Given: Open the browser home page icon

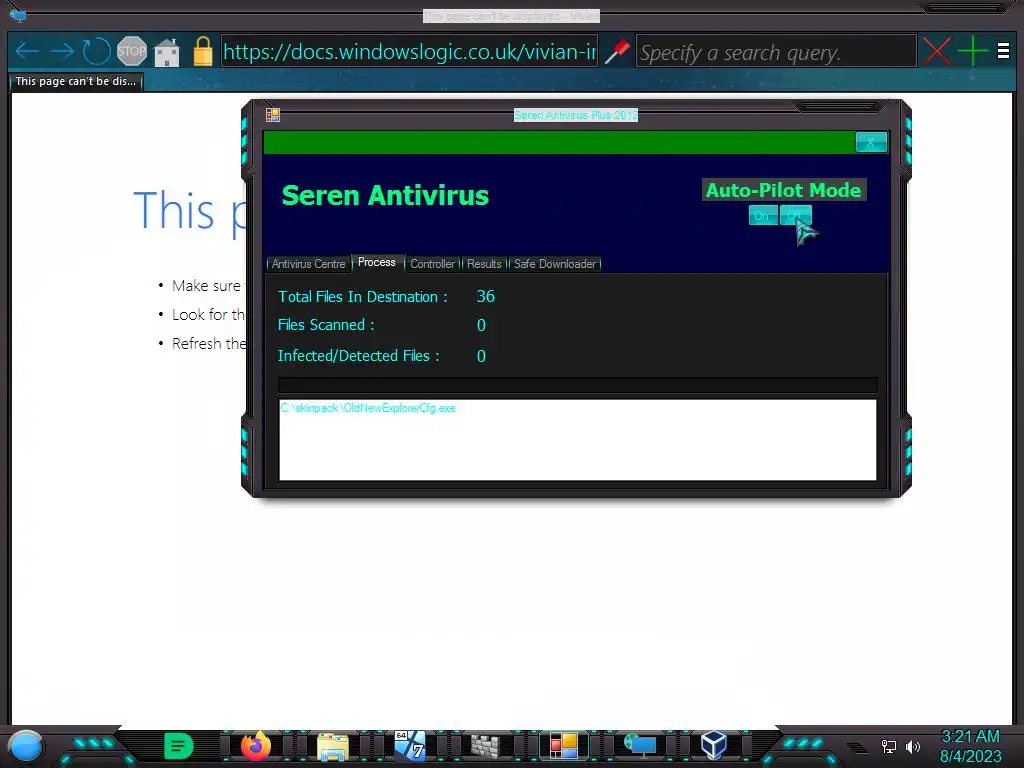Looking at the screenshot, I should pyautogui.click(x=167, y=52).
